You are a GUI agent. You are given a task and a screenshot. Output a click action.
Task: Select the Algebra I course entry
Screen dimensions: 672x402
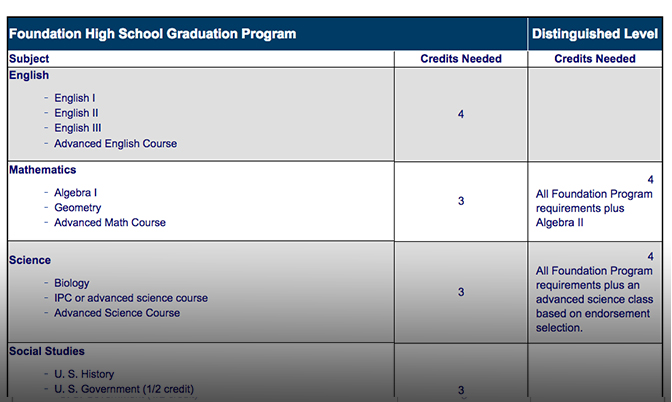pos(75,192)
